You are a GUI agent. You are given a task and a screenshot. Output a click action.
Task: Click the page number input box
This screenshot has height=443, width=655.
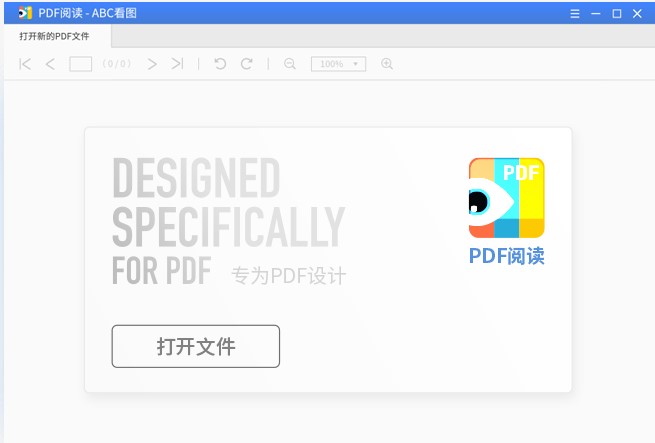[81, 64]
